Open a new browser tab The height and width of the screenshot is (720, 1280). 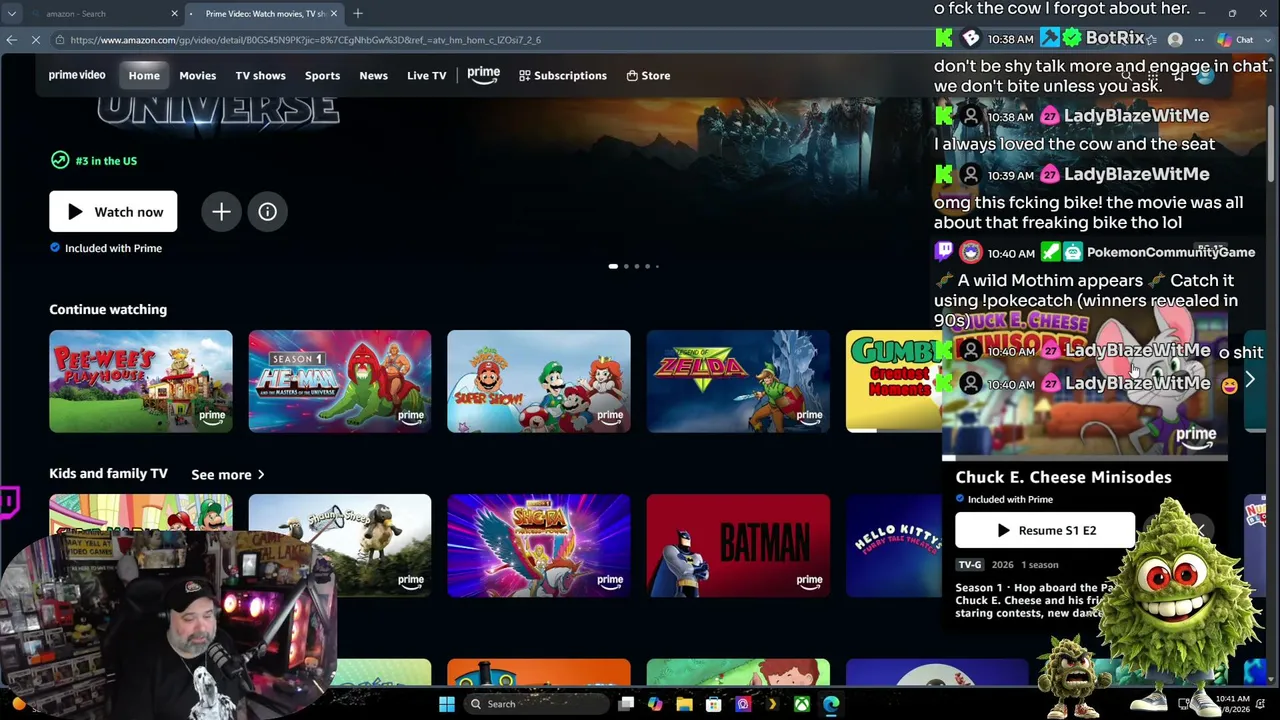pyautogui.click(x=358, y=13)
